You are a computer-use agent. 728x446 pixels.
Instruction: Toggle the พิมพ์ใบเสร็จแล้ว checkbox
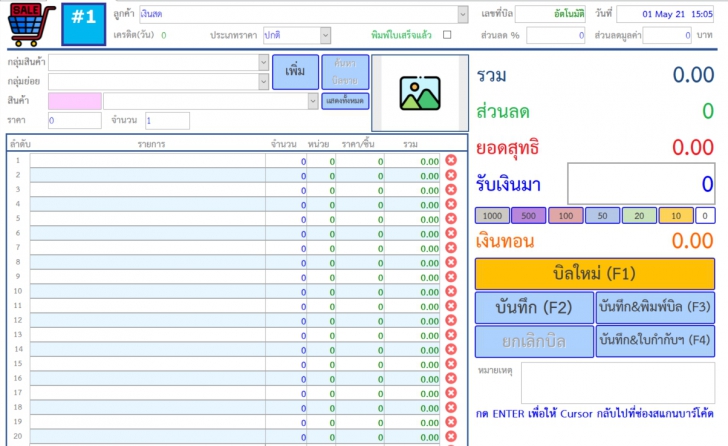447,35
